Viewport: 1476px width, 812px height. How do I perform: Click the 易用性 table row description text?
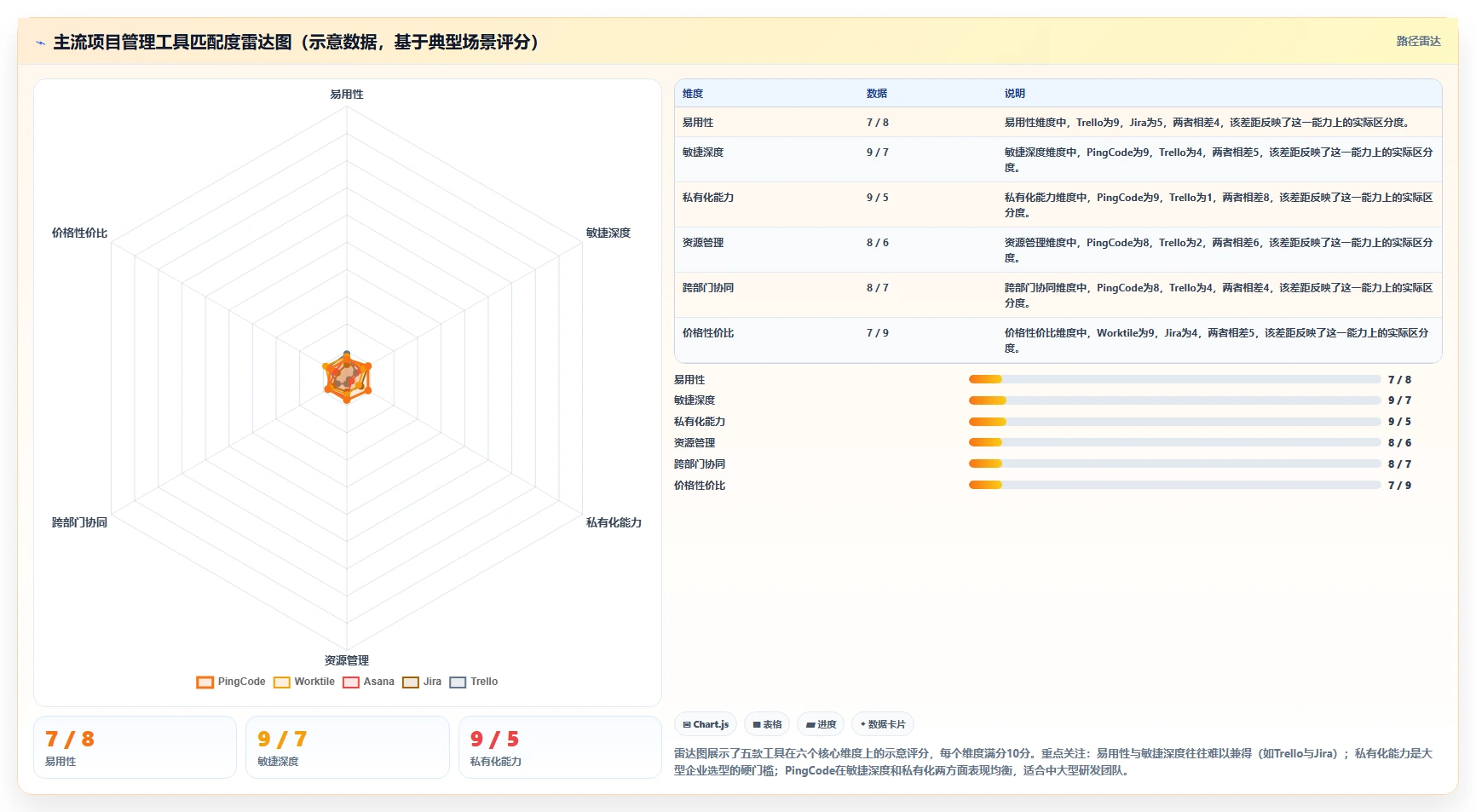point(1207,123)
